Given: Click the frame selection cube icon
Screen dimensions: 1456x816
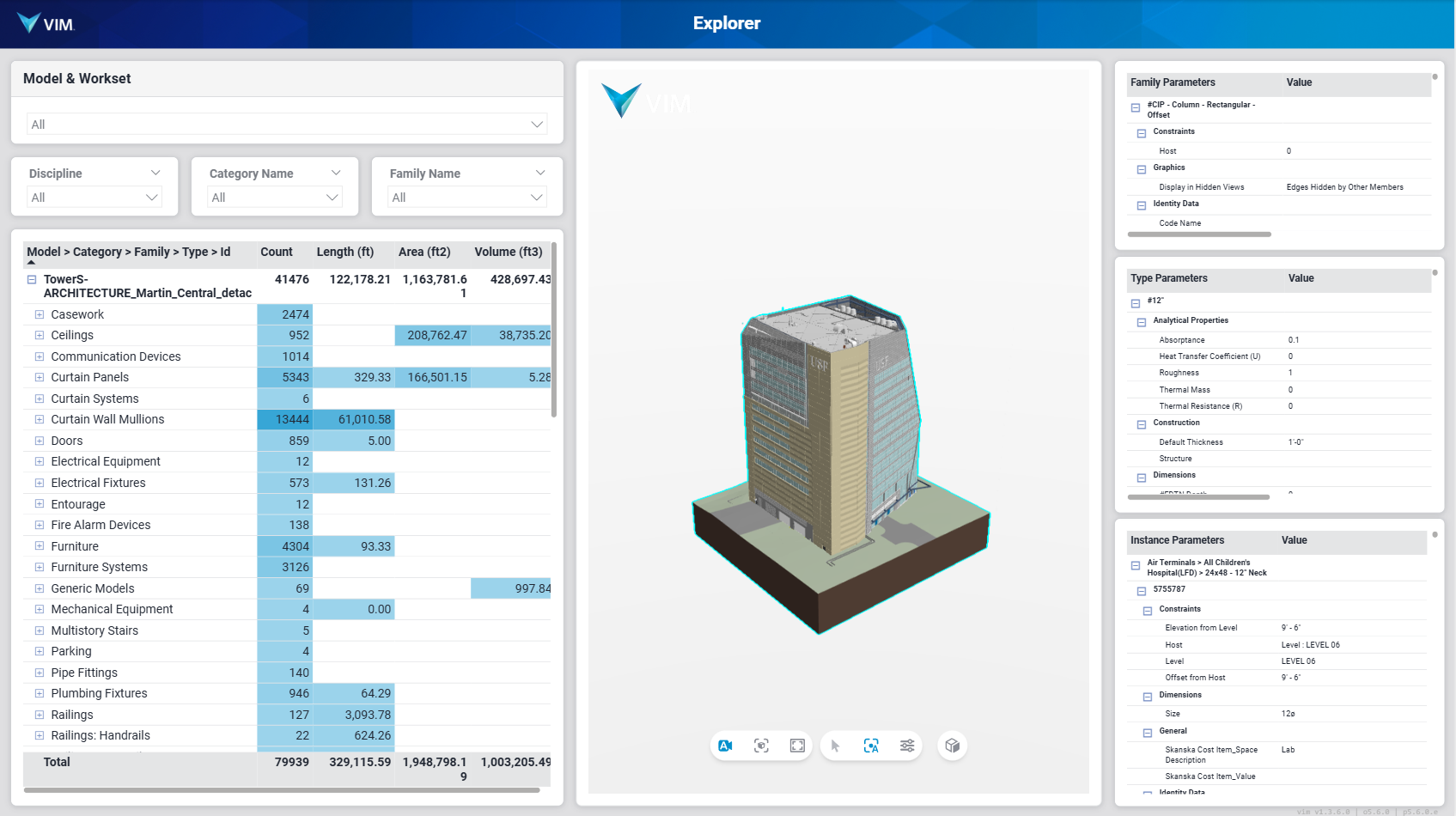Looking at the screenshot, I should click(761, 746).
